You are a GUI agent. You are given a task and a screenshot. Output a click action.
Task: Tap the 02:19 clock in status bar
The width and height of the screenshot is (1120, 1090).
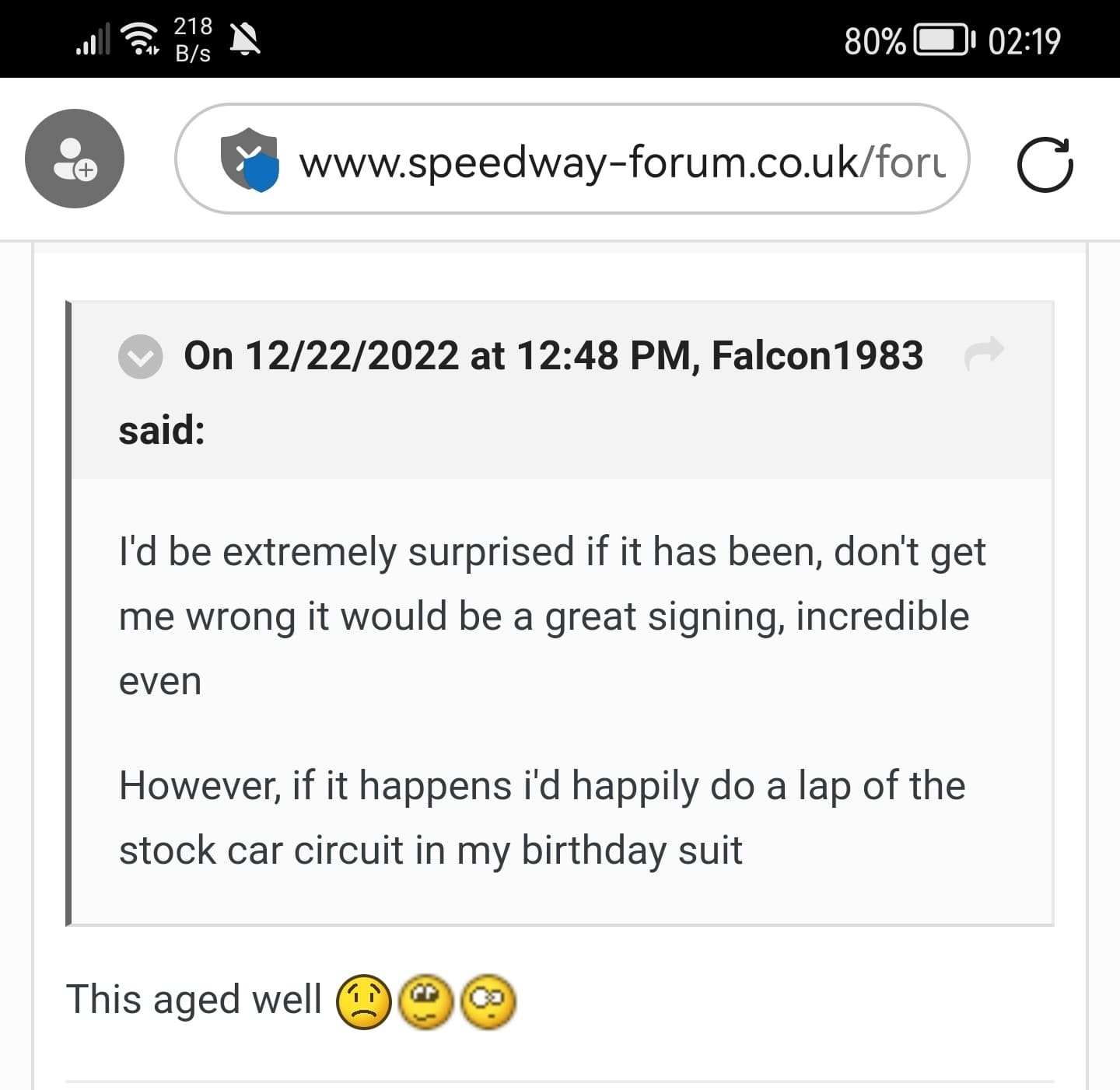1024,40
